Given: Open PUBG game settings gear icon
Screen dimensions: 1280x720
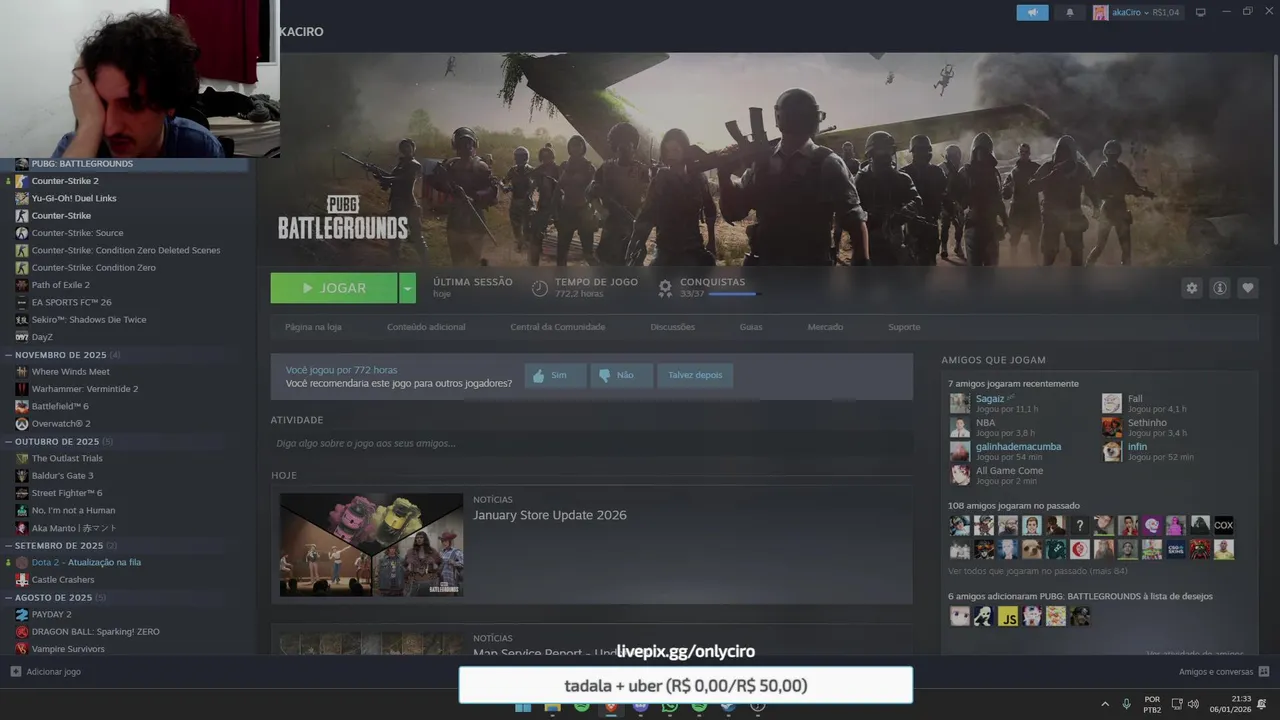Looking at the screenshot, I should pyautogui.click(x=1191, y=288).
